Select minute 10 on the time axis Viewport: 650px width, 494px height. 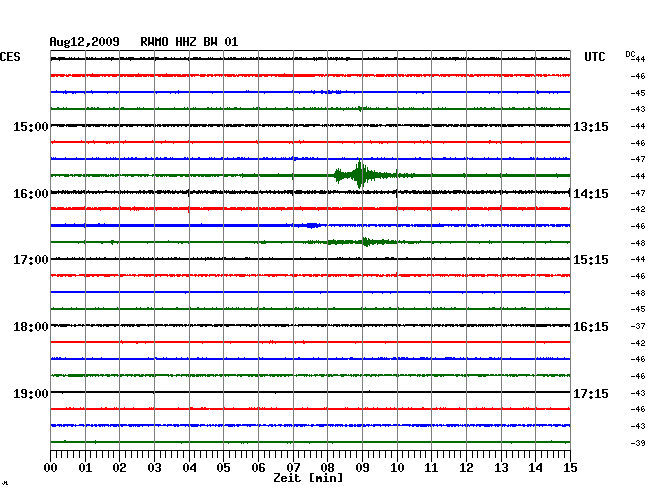pos(397,467)
